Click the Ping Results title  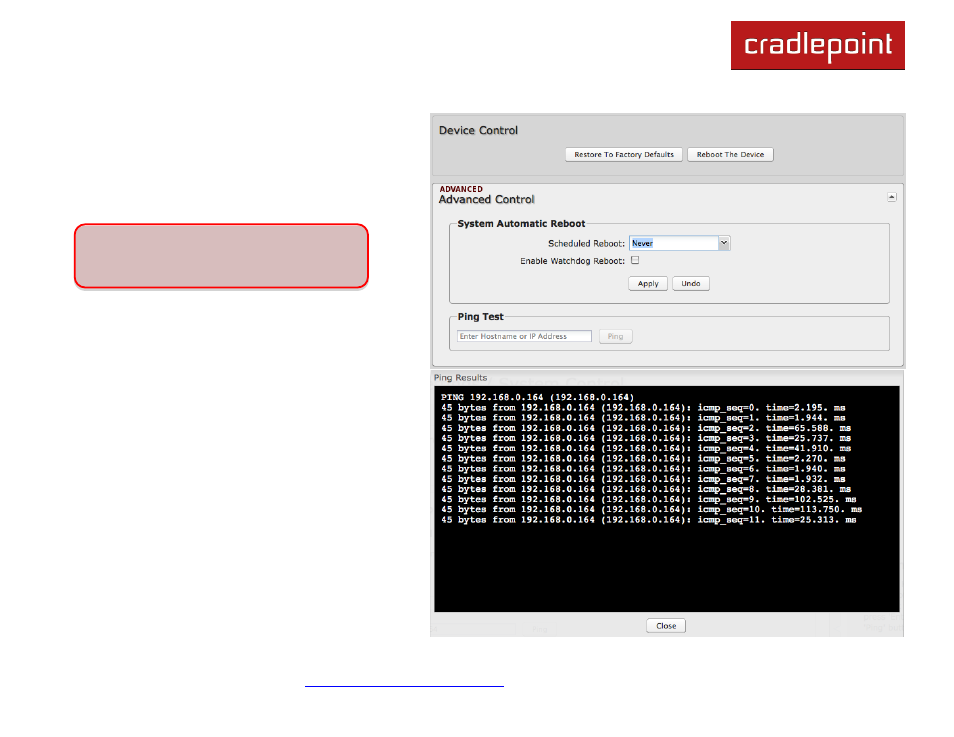point(461,378)
